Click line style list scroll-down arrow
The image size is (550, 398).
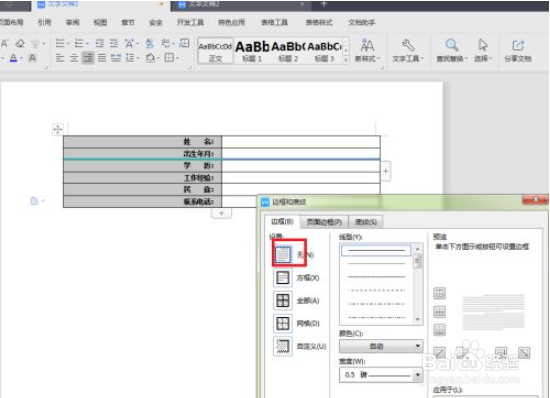[x=417, y=319]
